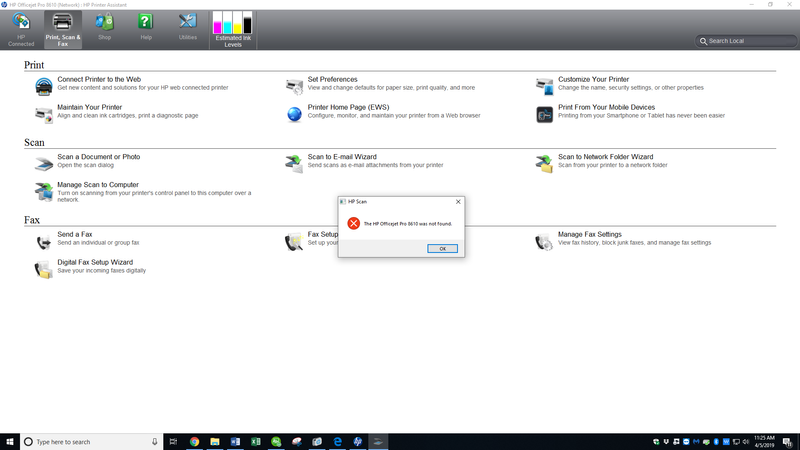
Task: Click OK in the HP Scan dialog
Action: (x=442, y=248)
